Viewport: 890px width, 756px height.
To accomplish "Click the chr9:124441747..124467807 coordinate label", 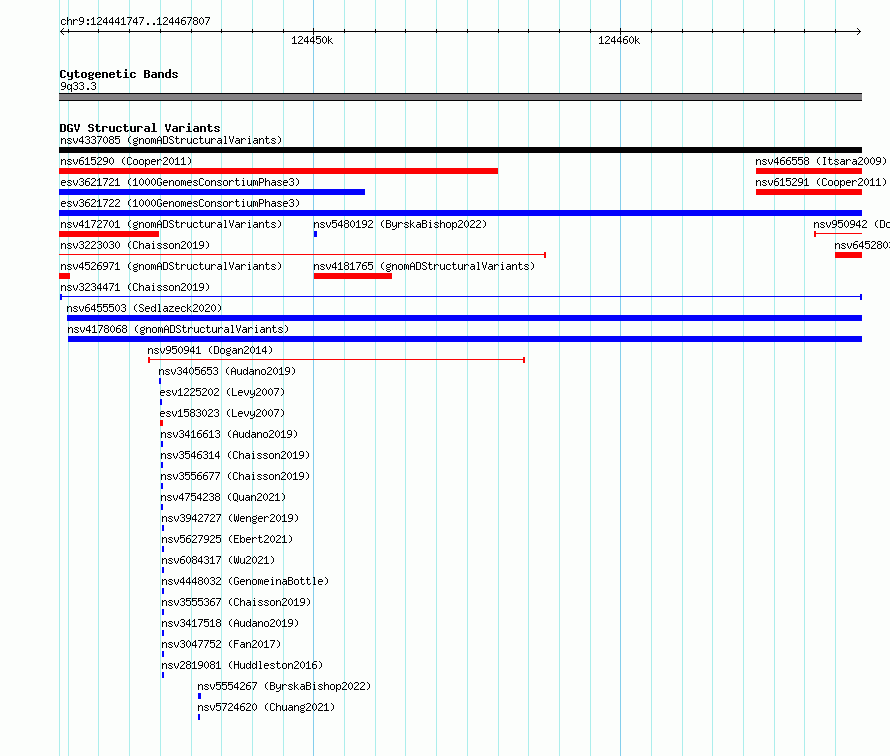I will tap(135, 21).
